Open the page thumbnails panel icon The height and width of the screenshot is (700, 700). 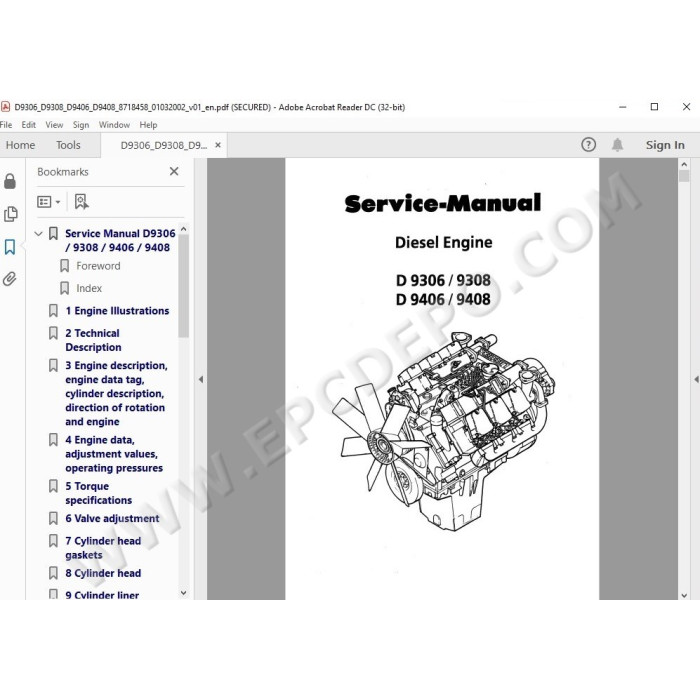coord(11,214)
